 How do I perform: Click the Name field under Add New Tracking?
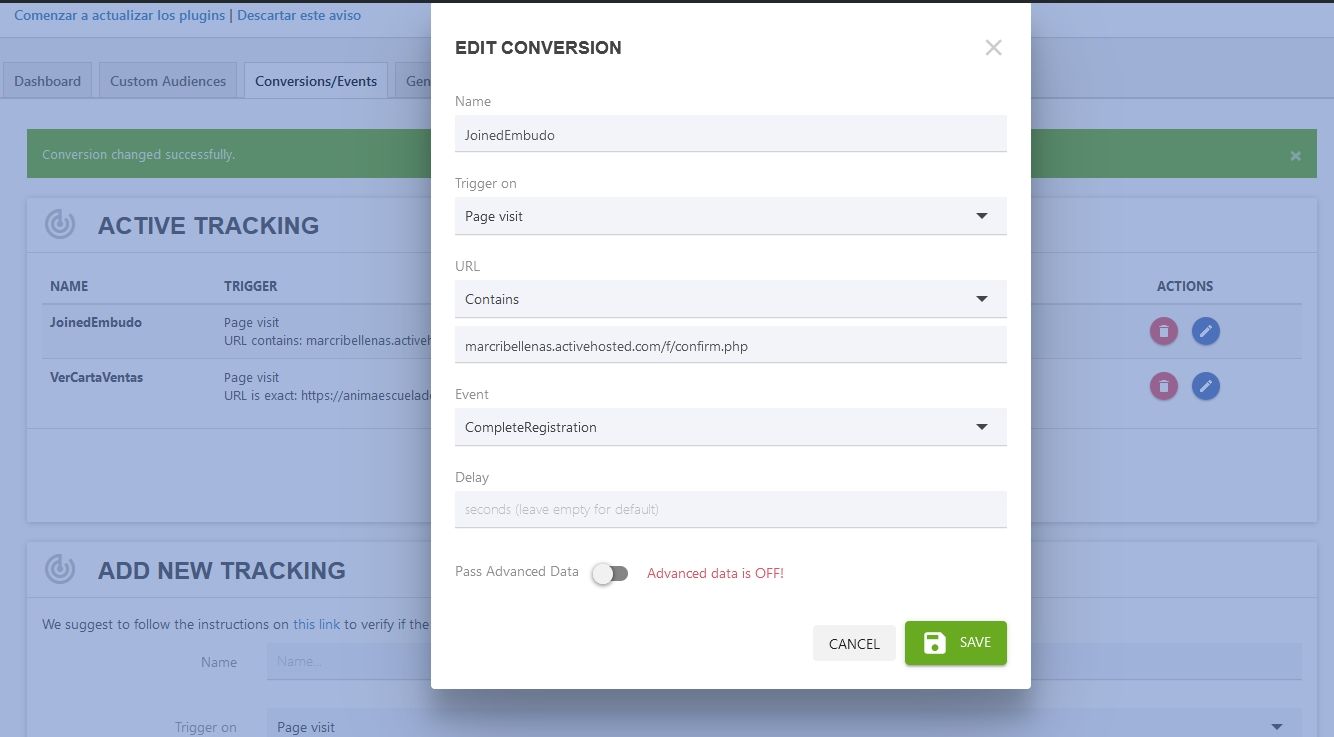pyautogui.click(x=784, y=662)
